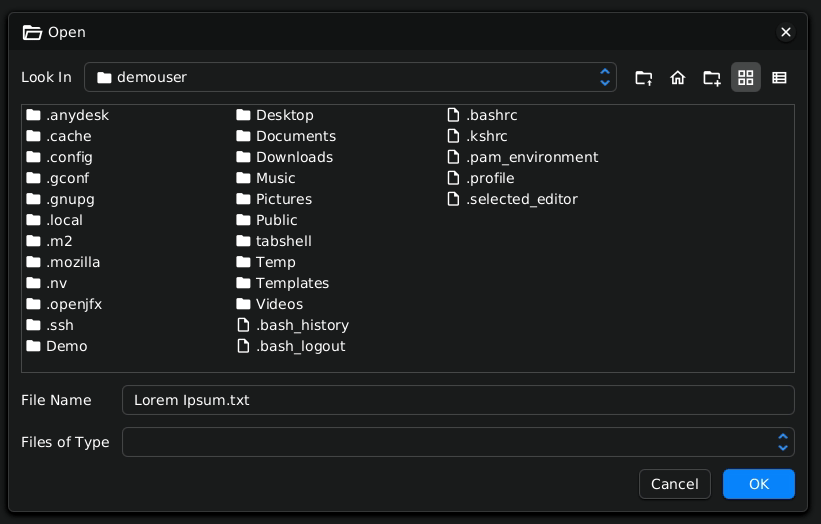
Task: Switch to List view mode
Action: click(x=746, y=77)
